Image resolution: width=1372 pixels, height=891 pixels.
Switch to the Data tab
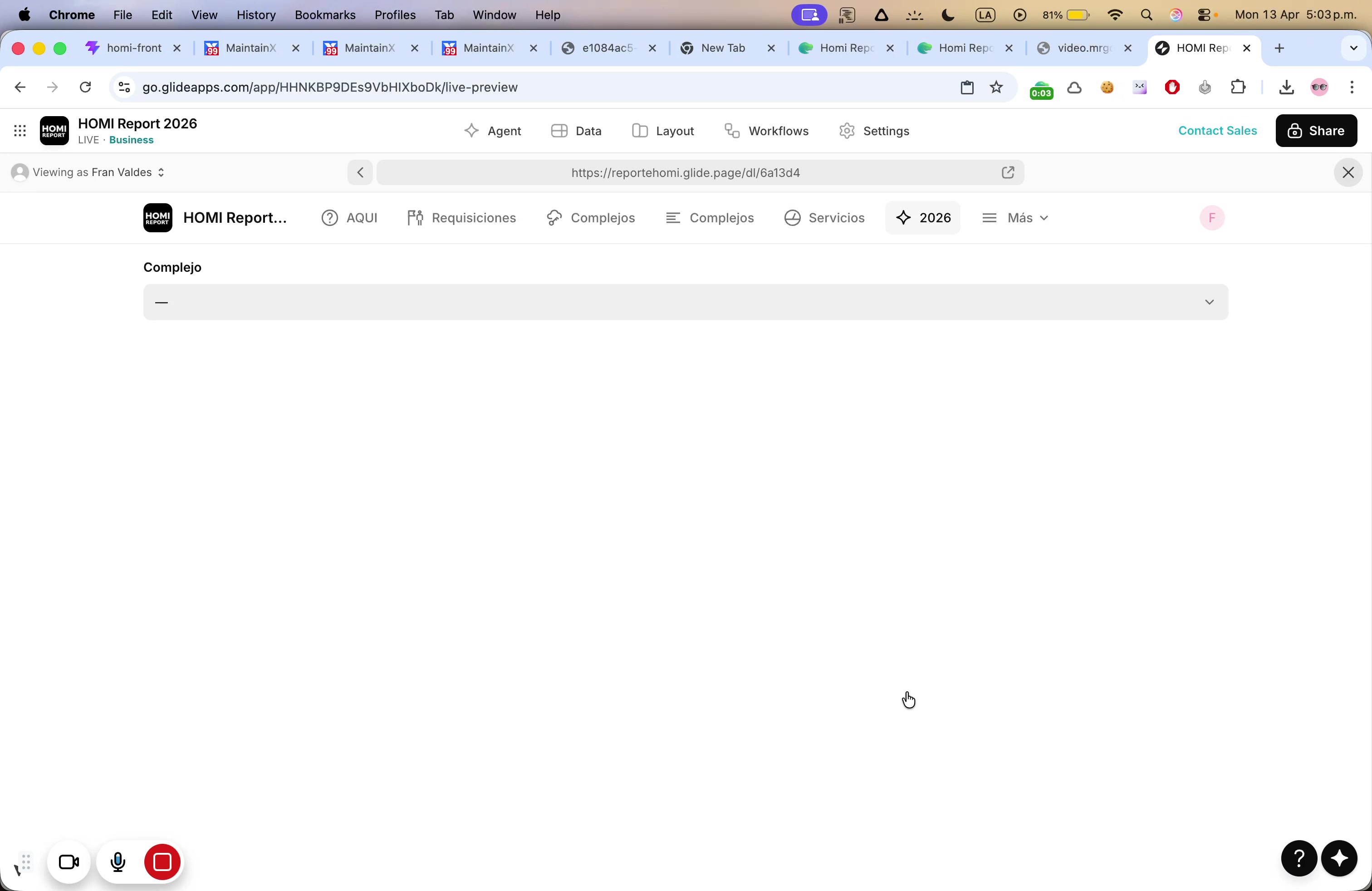(577, 131)
